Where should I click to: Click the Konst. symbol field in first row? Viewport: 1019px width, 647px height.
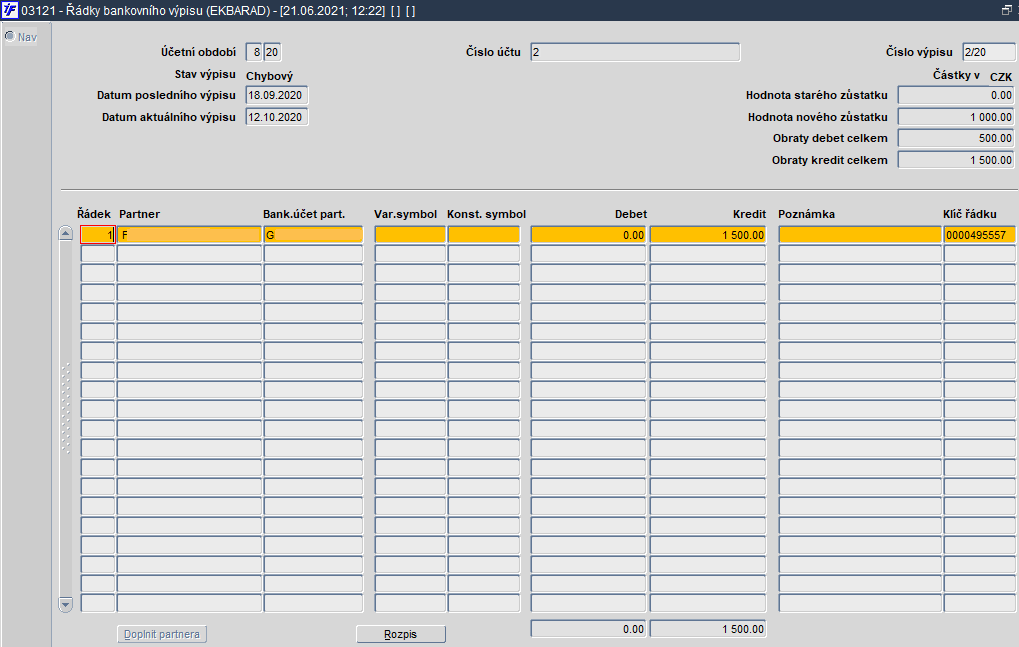coord(484,235)
